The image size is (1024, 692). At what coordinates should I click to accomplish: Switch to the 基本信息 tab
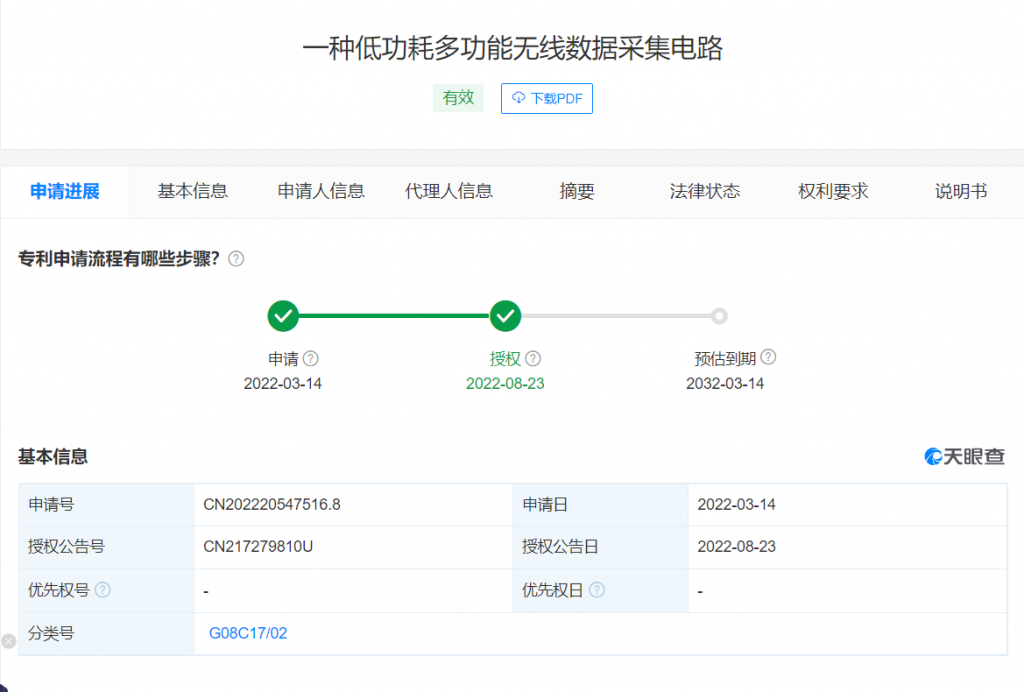193,191
